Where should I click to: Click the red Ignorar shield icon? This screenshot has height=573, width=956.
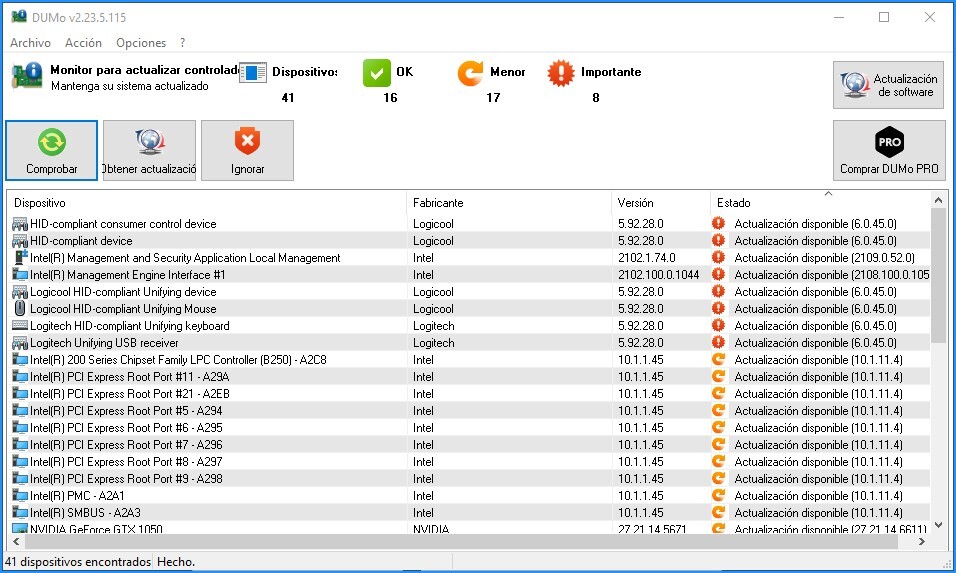tap(247, 143)
